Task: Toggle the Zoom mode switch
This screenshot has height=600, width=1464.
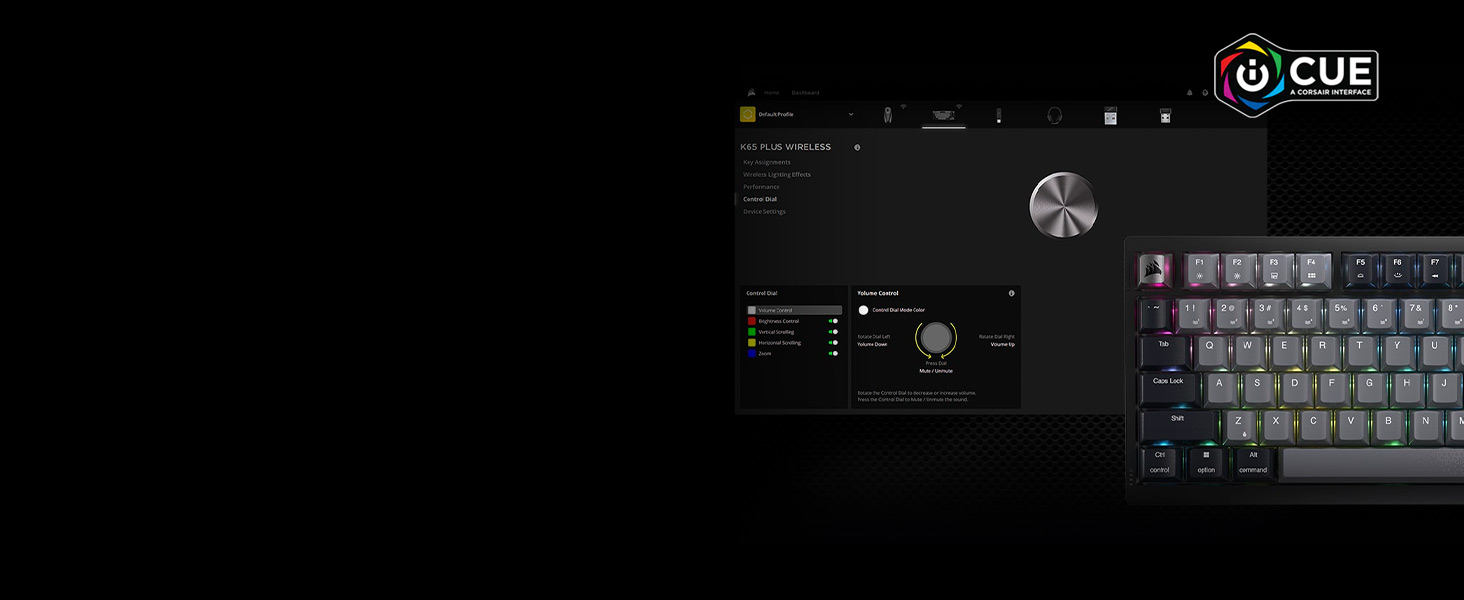Action: (833, 353)
